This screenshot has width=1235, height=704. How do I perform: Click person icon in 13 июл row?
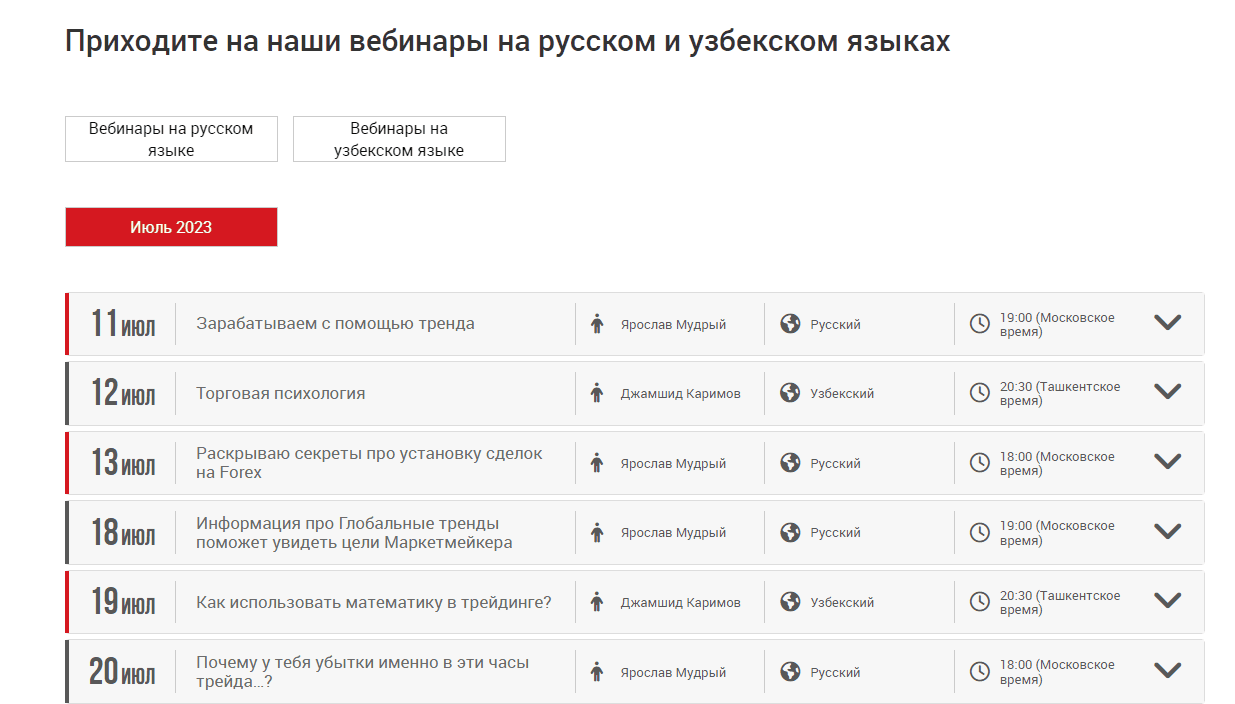pyautogui.click(x=597, y=463)
